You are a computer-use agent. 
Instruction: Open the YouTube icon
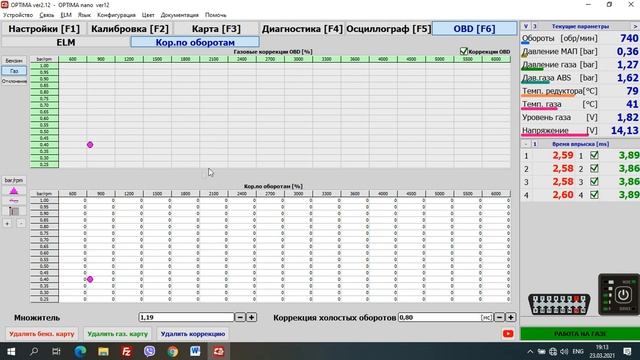(508, 334)
